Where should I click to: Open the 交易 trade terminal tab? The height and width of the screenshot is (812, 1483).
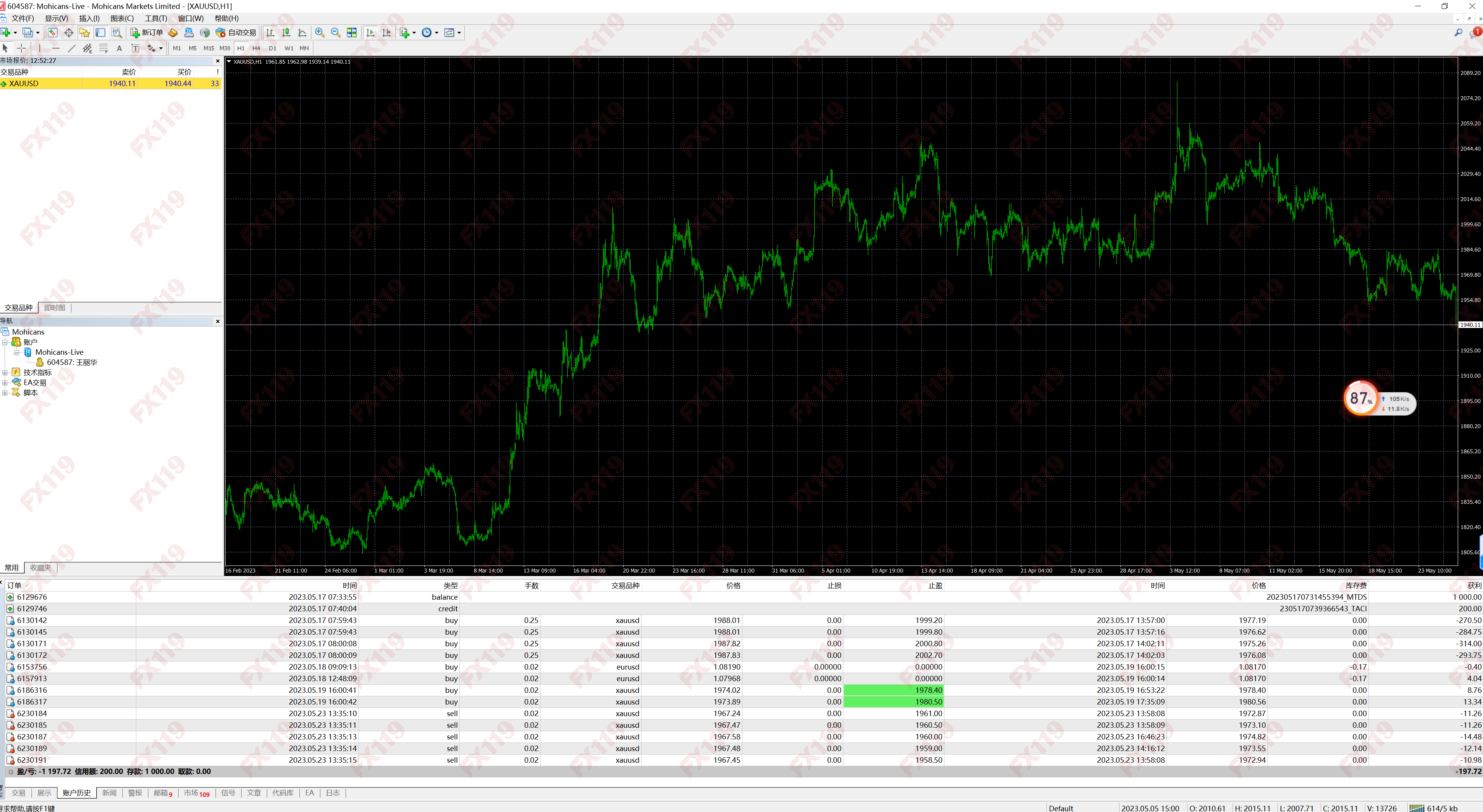coord(18,793)
